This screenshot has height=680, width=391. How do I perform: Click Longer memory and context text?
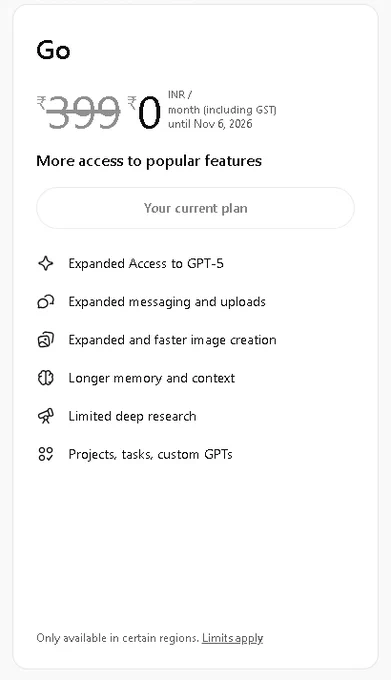point(152,378)
